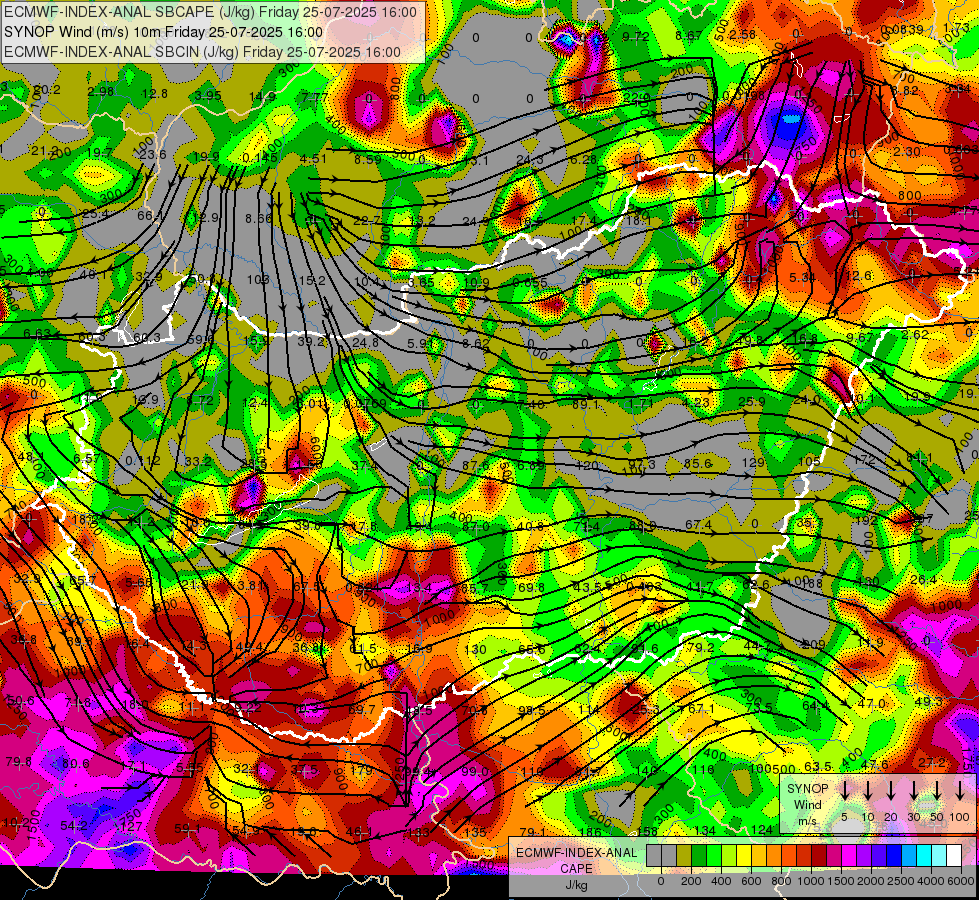The image size is (979, 900).
Task: Click the SBCIN title line at top
Action: coord(202,52)
